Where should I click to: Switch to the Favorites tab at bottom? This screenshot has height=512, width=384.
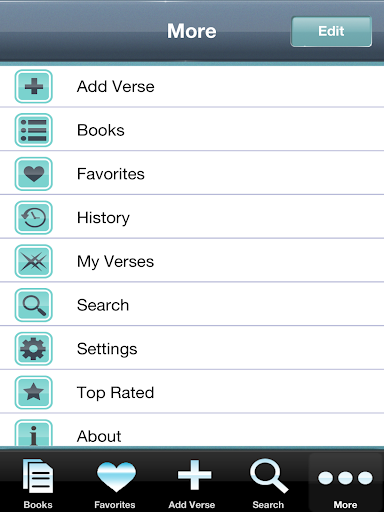coord(115,483)
